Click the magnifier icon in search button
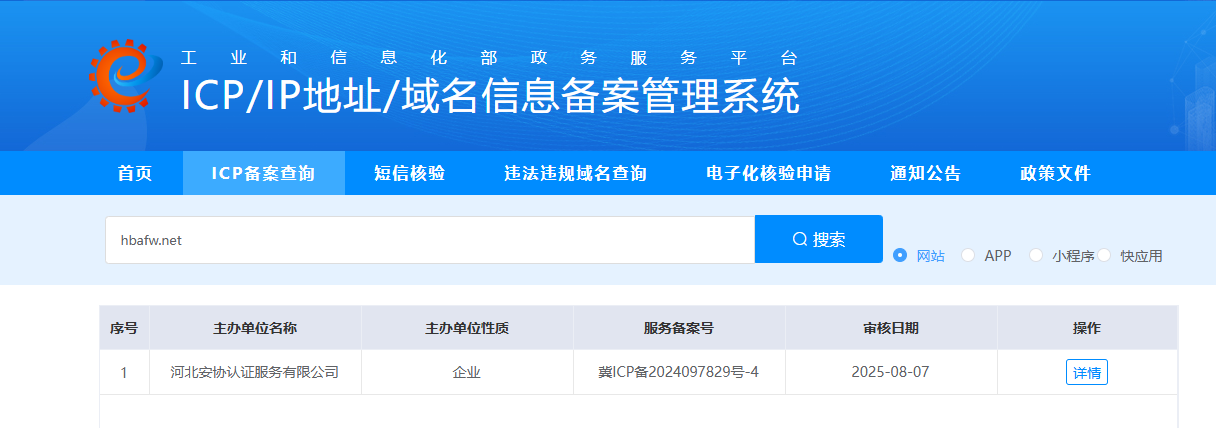The image size is (1216, 428). 799,240
